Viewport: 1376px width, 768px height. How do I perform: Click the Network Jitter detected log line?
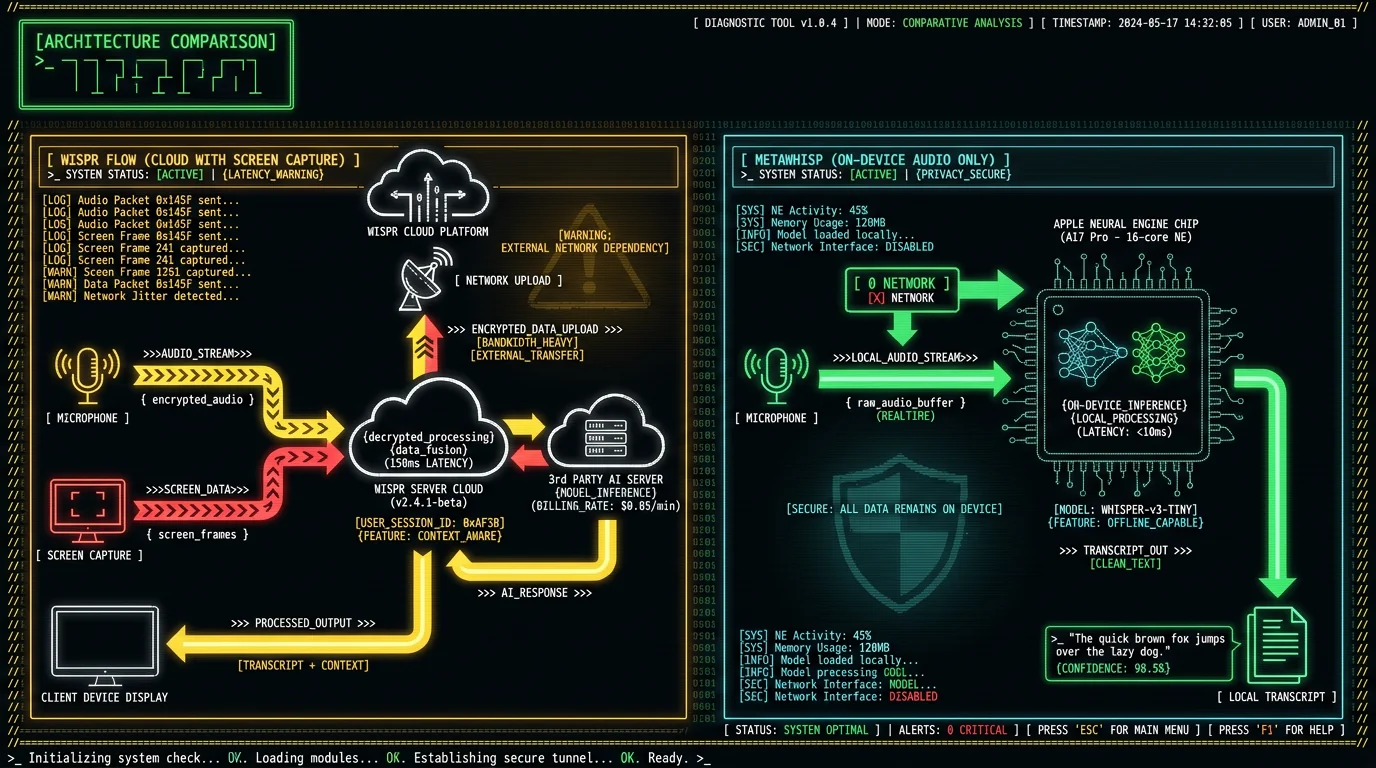(x=141, y=296)
